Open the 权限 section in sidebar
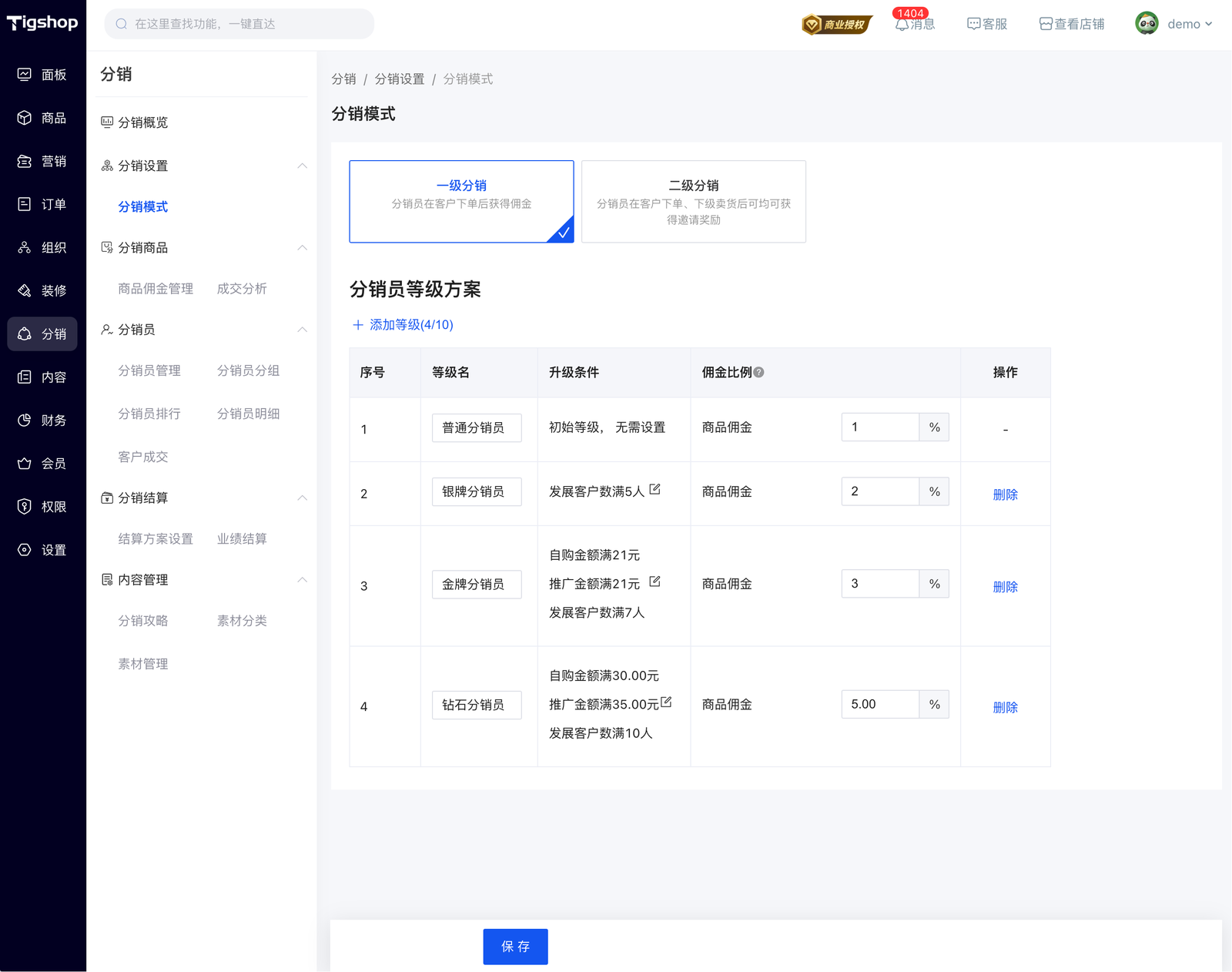The height and width of the screenshot is (972, 1232). coord(44,506)
